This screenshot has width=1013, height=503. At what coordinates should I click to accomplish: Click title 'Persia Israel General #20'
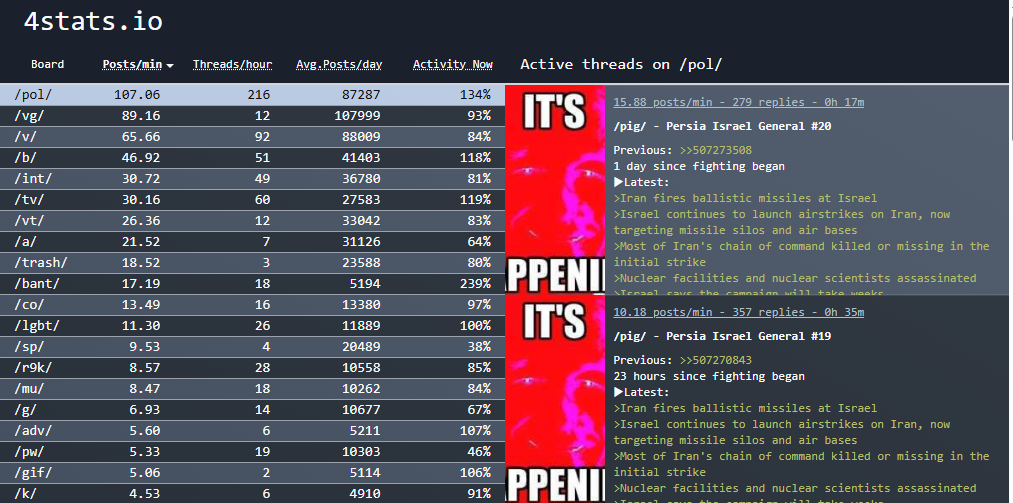tap(722, 126)
